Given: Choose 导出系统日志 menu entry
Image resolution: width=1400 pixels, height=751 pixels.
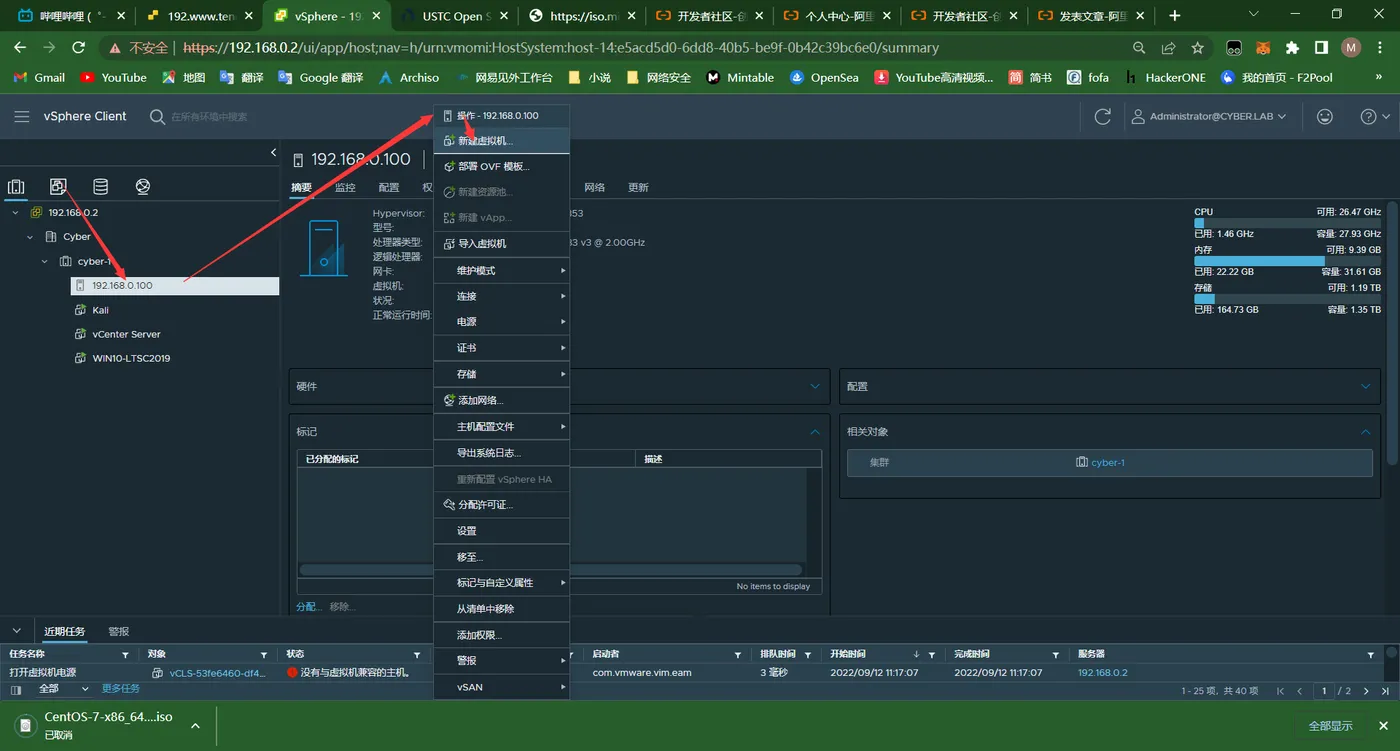Looking at the screenshot, I should pos(501,453).
